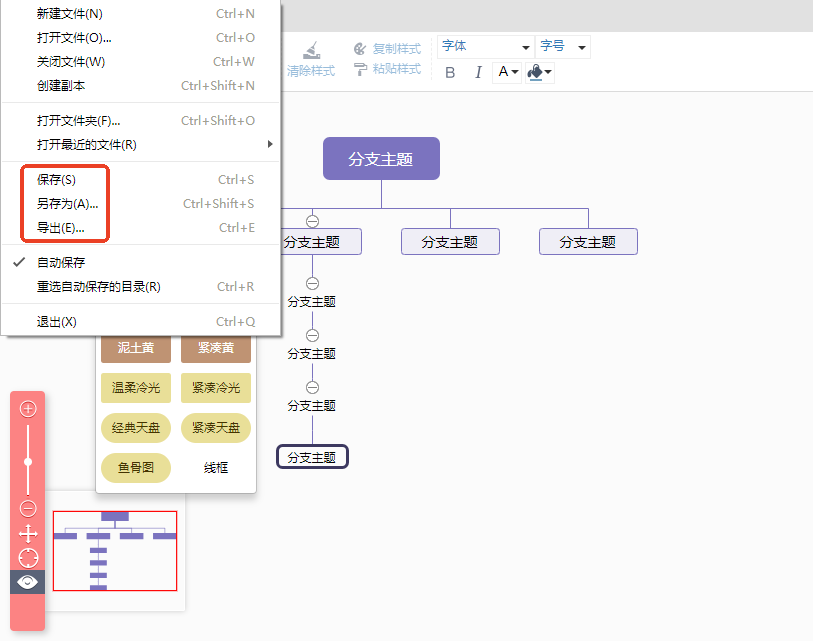Collapse the fourth-level branch node circle
This screenshot has width=813, height=641.
click(x=312, y=387)
